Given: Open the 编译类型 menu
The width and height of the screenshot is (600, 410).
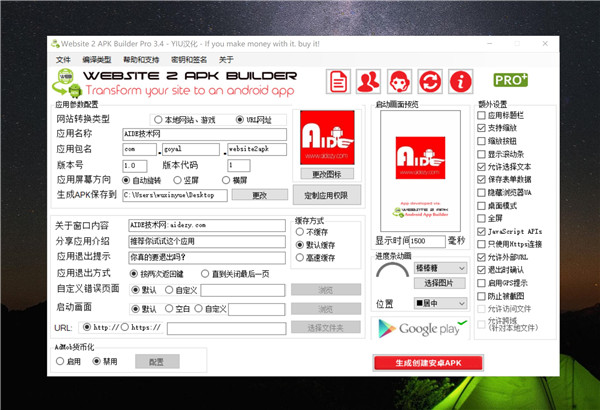Looking at the screenshot, I should [97, 60].
